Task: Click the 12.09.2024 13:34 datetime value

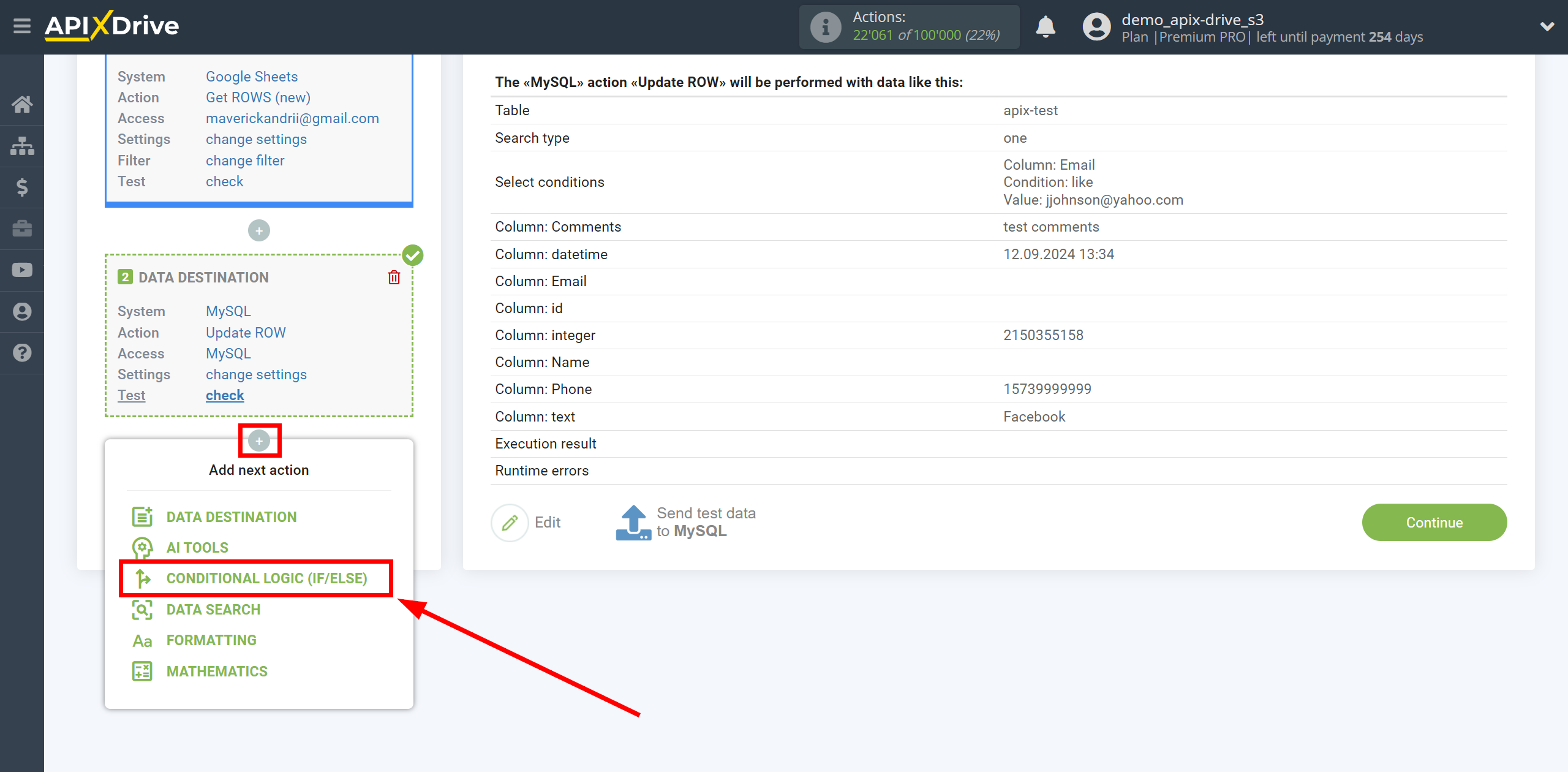Action: (1058, 254)
